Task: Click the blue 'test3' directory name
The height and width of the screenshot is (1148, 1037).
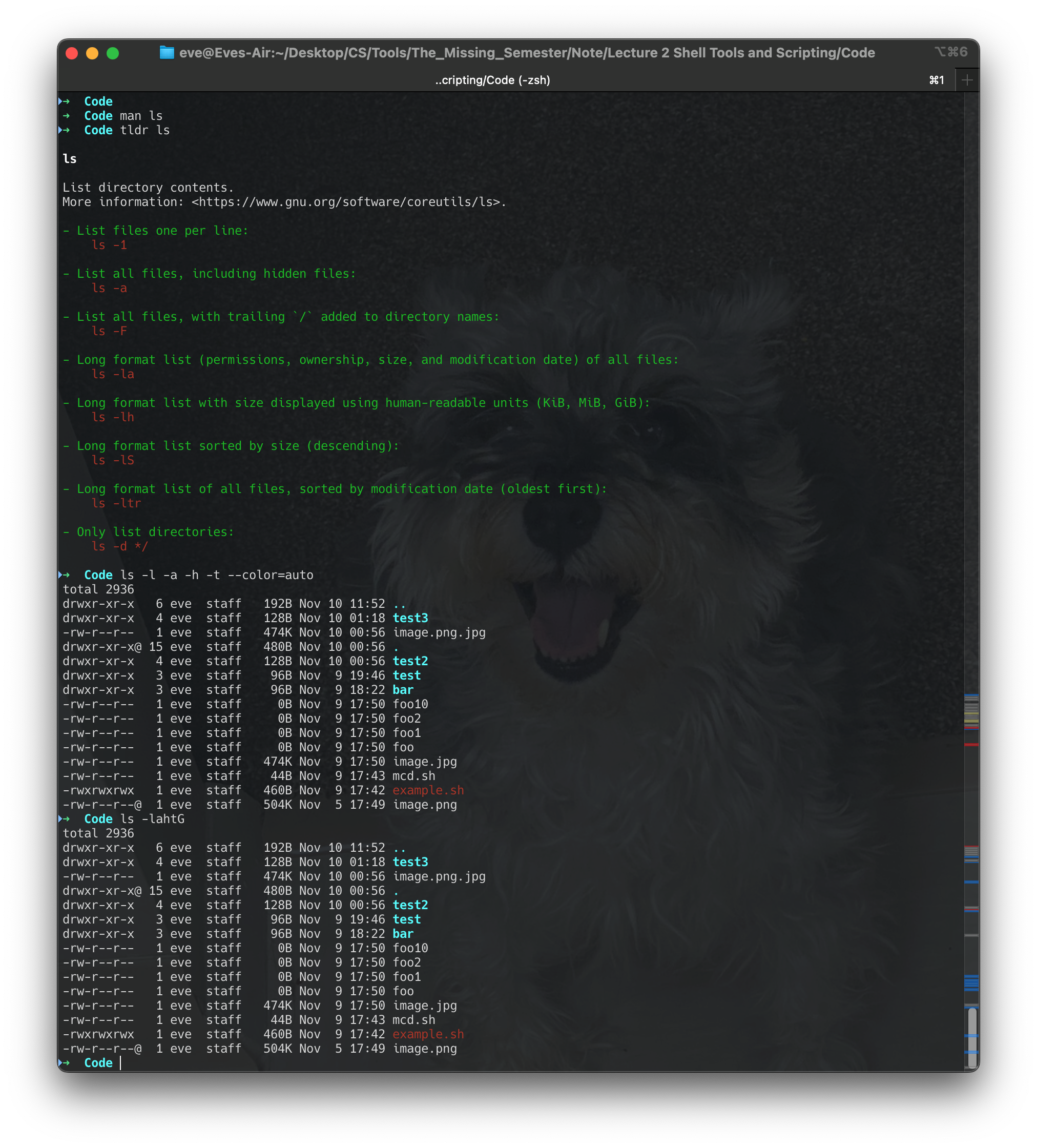Action: tap(410, 618)
